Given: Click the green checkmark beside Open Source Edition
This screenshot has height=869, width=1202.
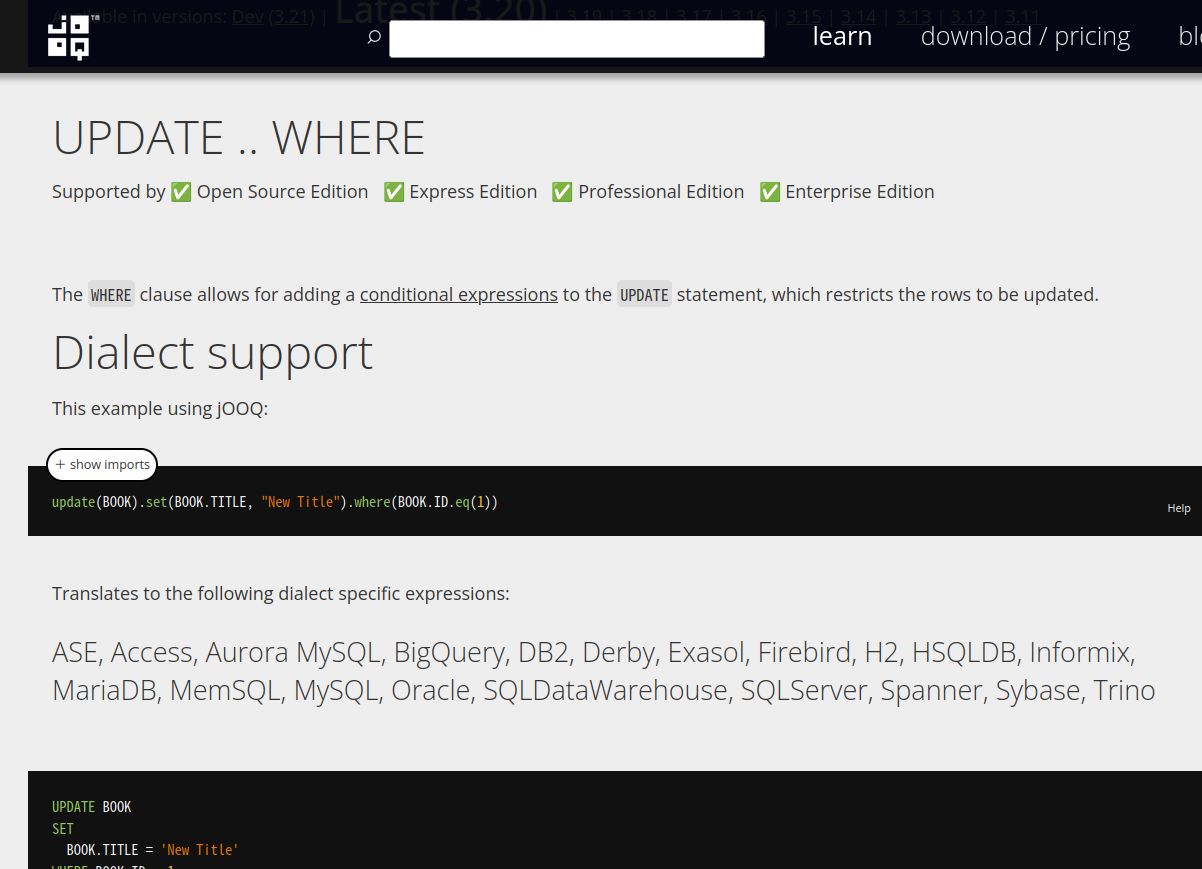Looking at the screenshot, I should 181,192.
